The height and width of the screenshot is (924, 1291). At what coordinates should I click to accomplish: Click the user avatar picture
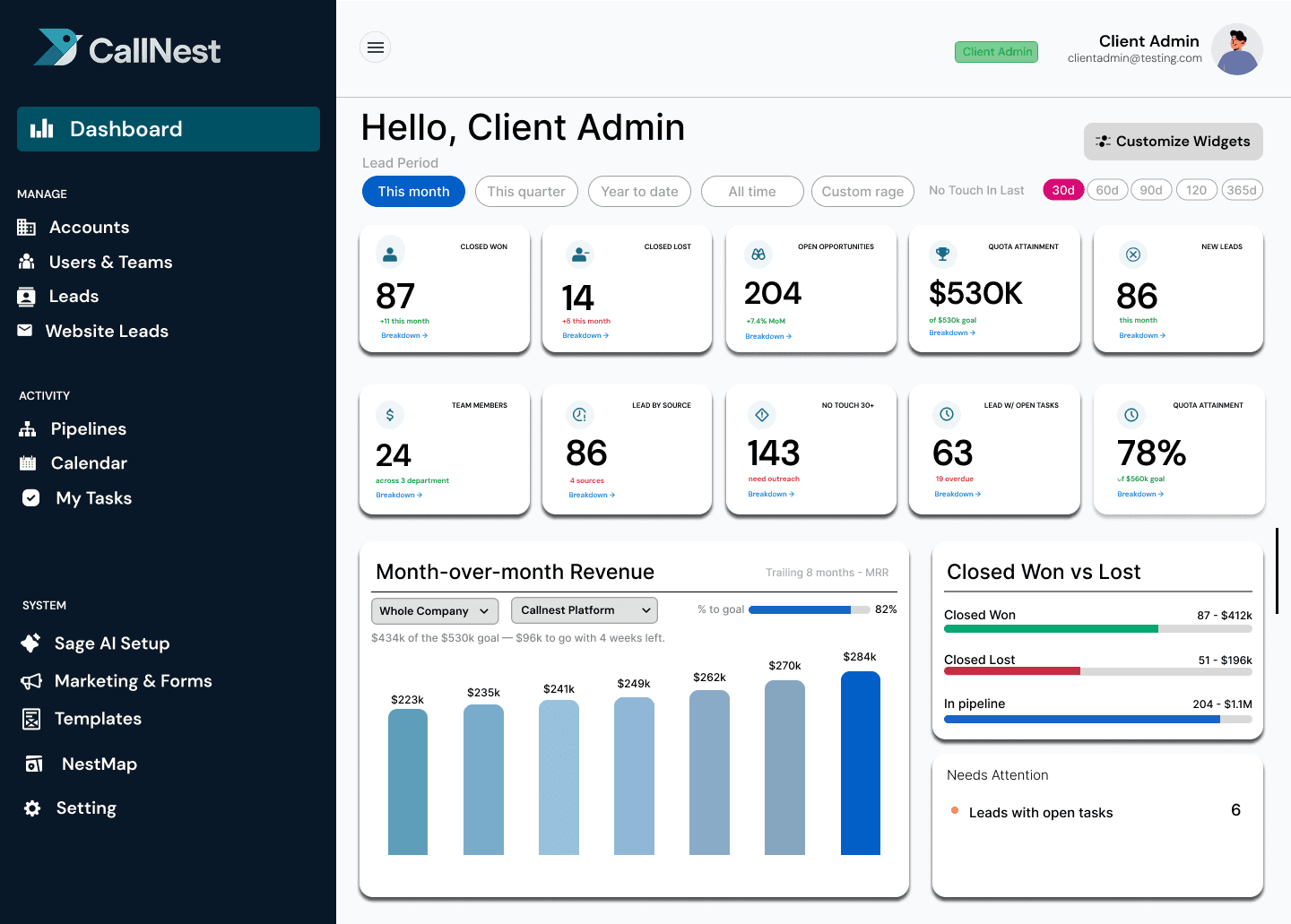tap(1237, 49)
